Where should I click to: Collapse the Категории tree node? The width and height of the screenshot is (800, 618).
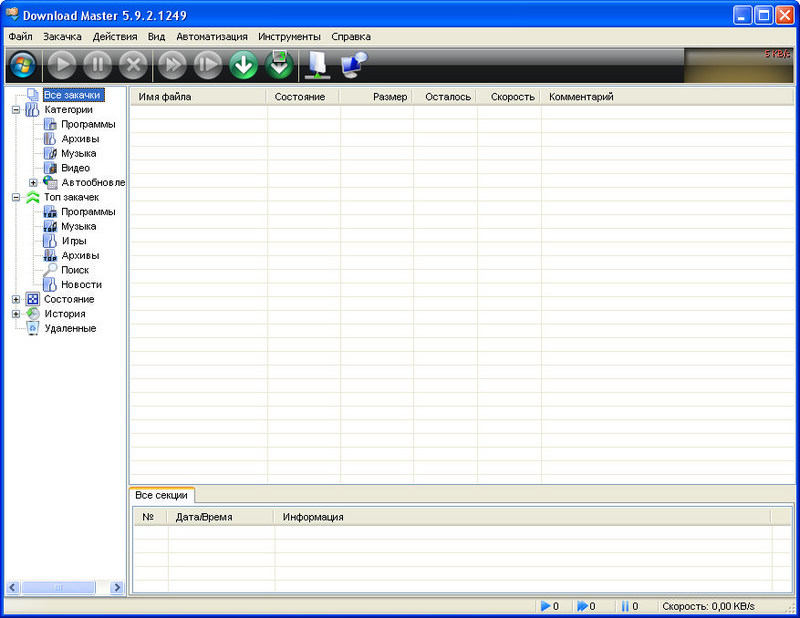coord(16,110)
